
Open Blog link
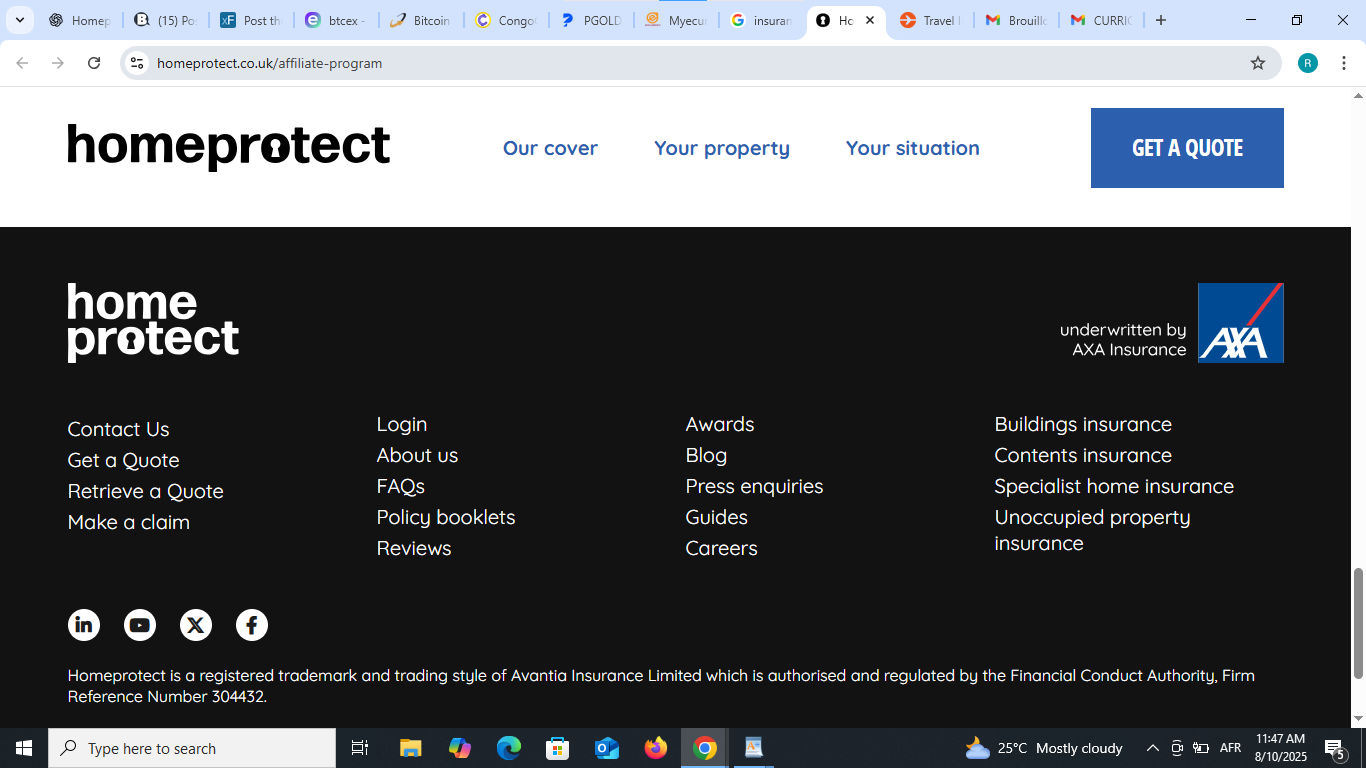tap(706, 455)
